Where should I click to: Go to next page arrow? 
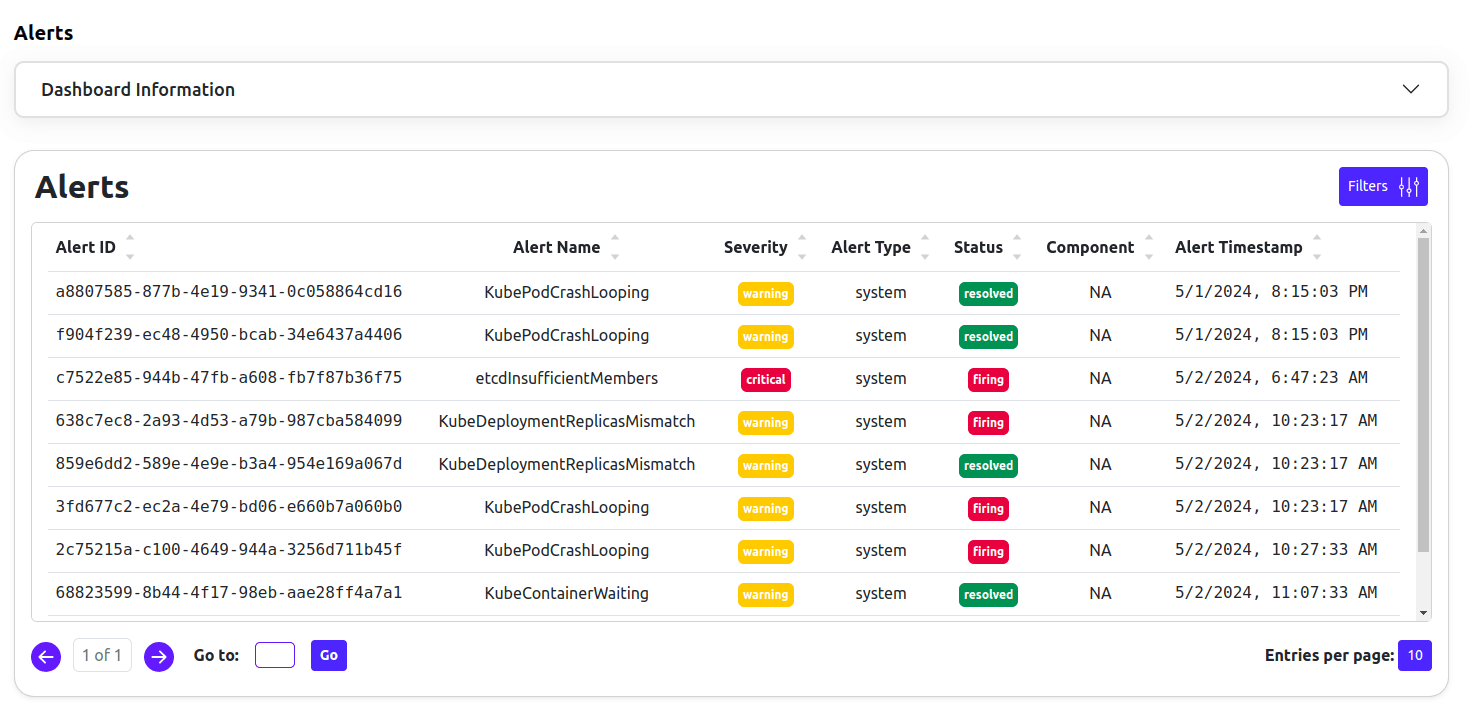tap(159, 657)
